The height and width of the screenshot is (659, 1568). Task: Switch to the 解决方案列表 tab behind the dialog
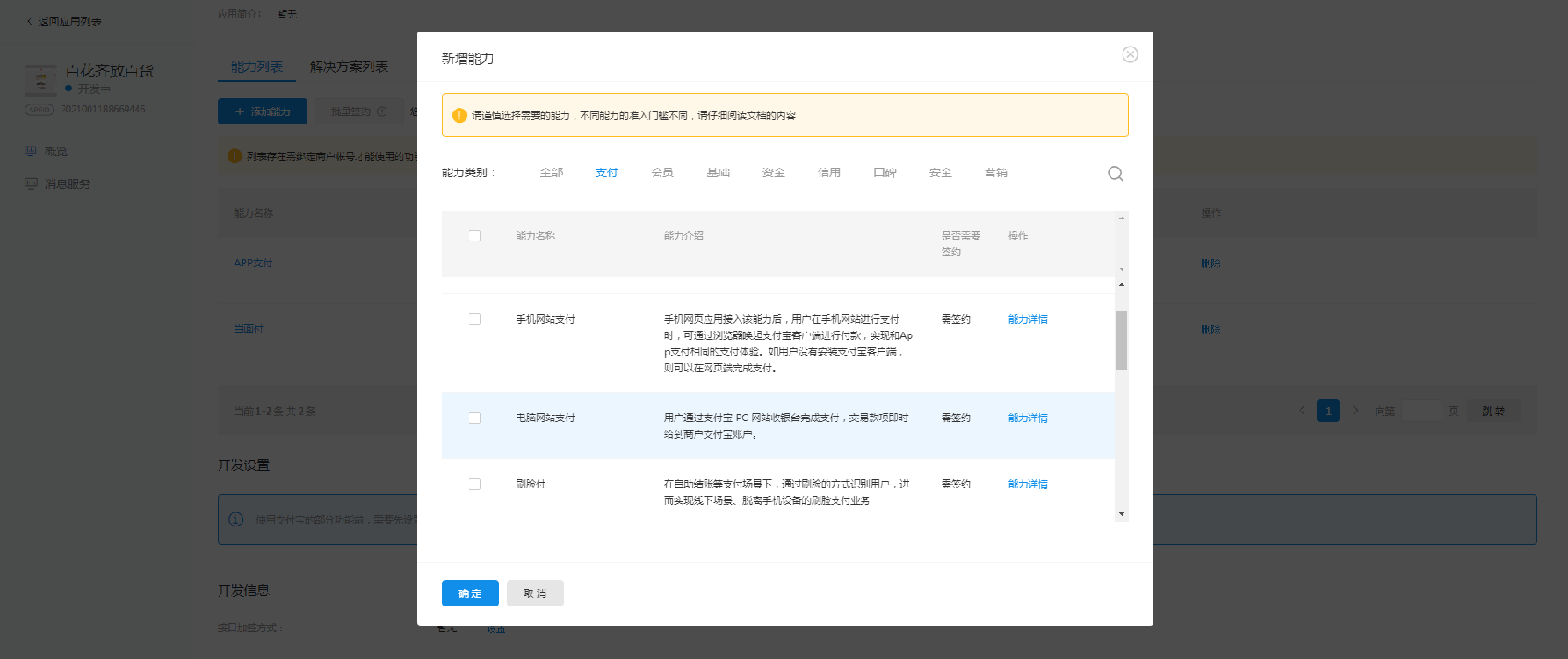349,67
